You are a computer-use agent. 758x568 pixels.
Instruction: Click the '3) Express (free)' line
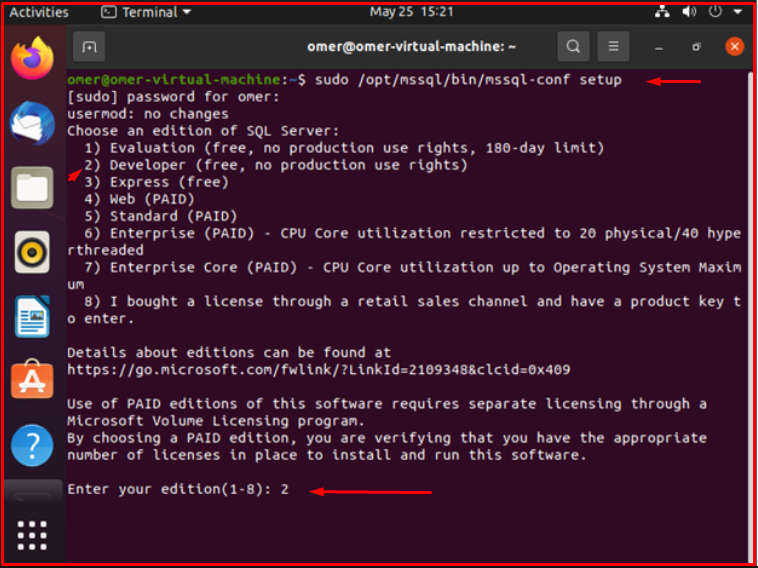157,182
